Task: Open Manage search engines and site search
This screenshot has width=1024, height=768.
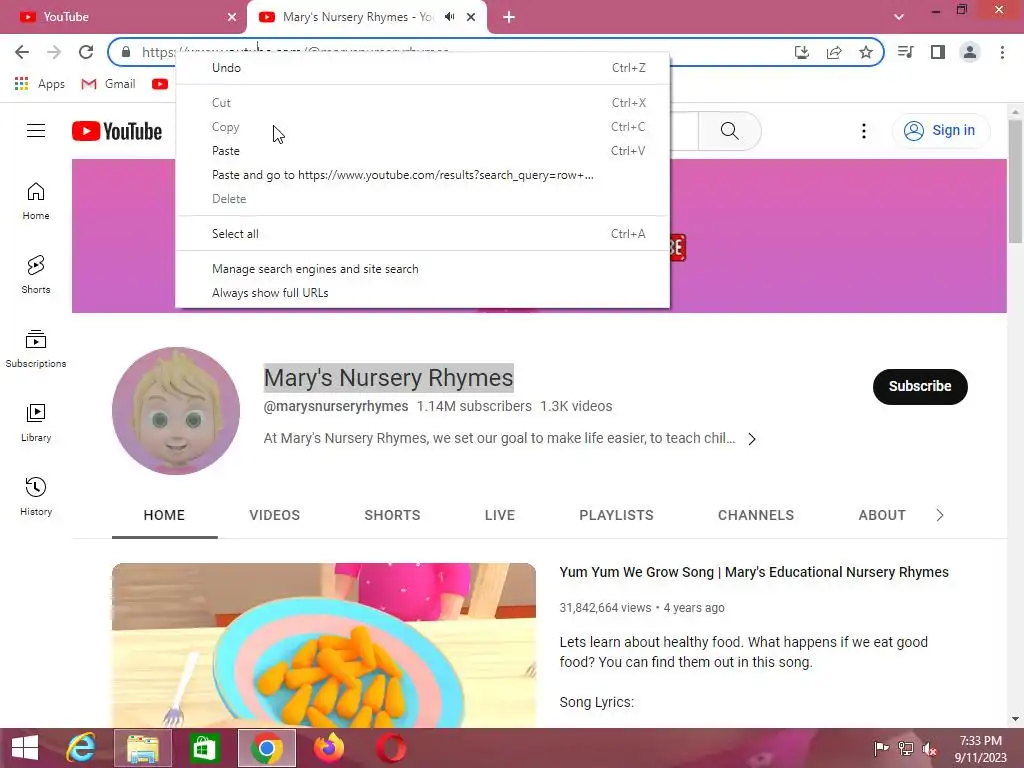Action: 423,269
